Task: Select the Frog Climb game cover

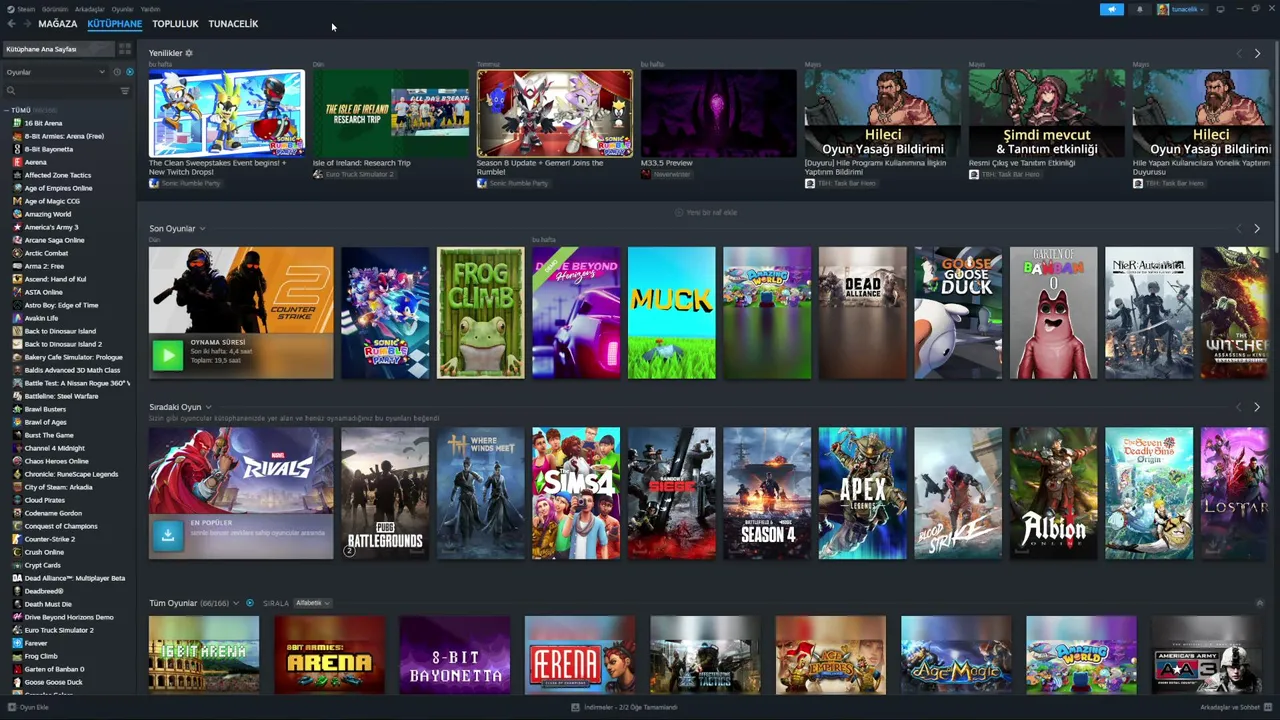Action: (480, 313)
